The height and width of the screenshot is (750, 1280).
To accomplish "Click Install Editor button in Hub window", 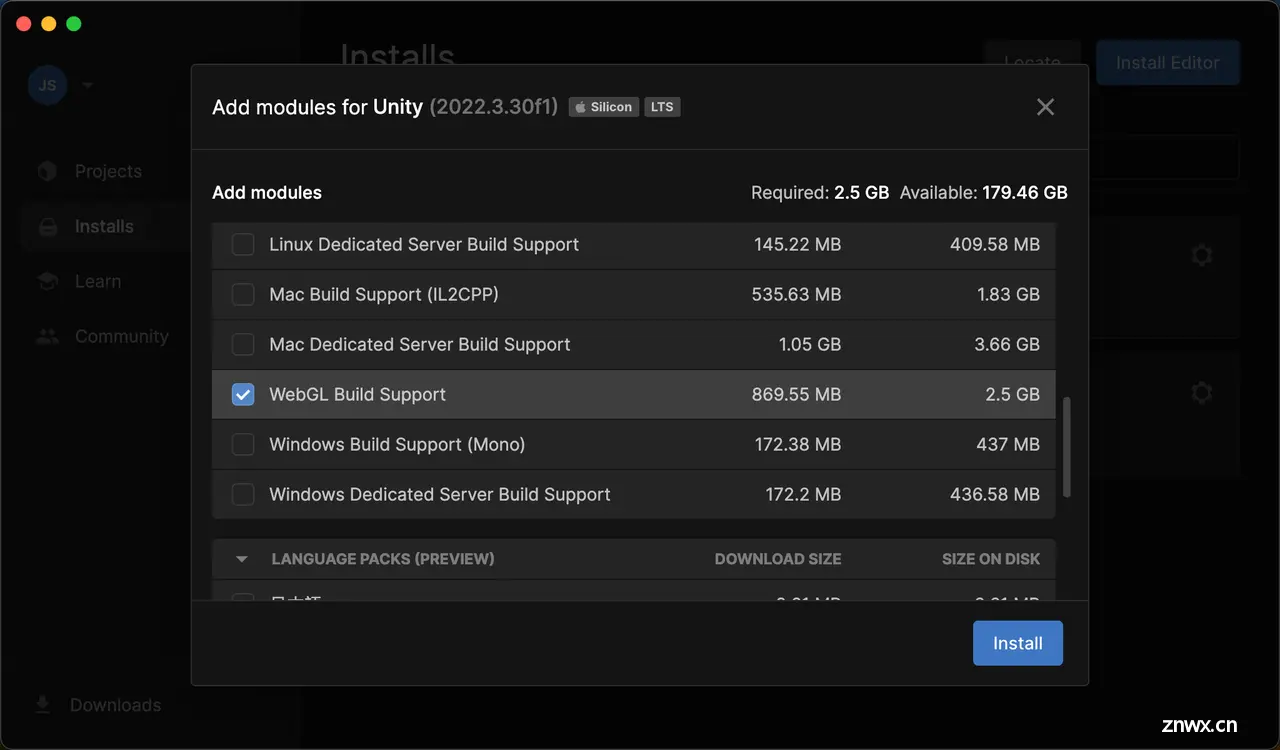I will (1168, 62).
